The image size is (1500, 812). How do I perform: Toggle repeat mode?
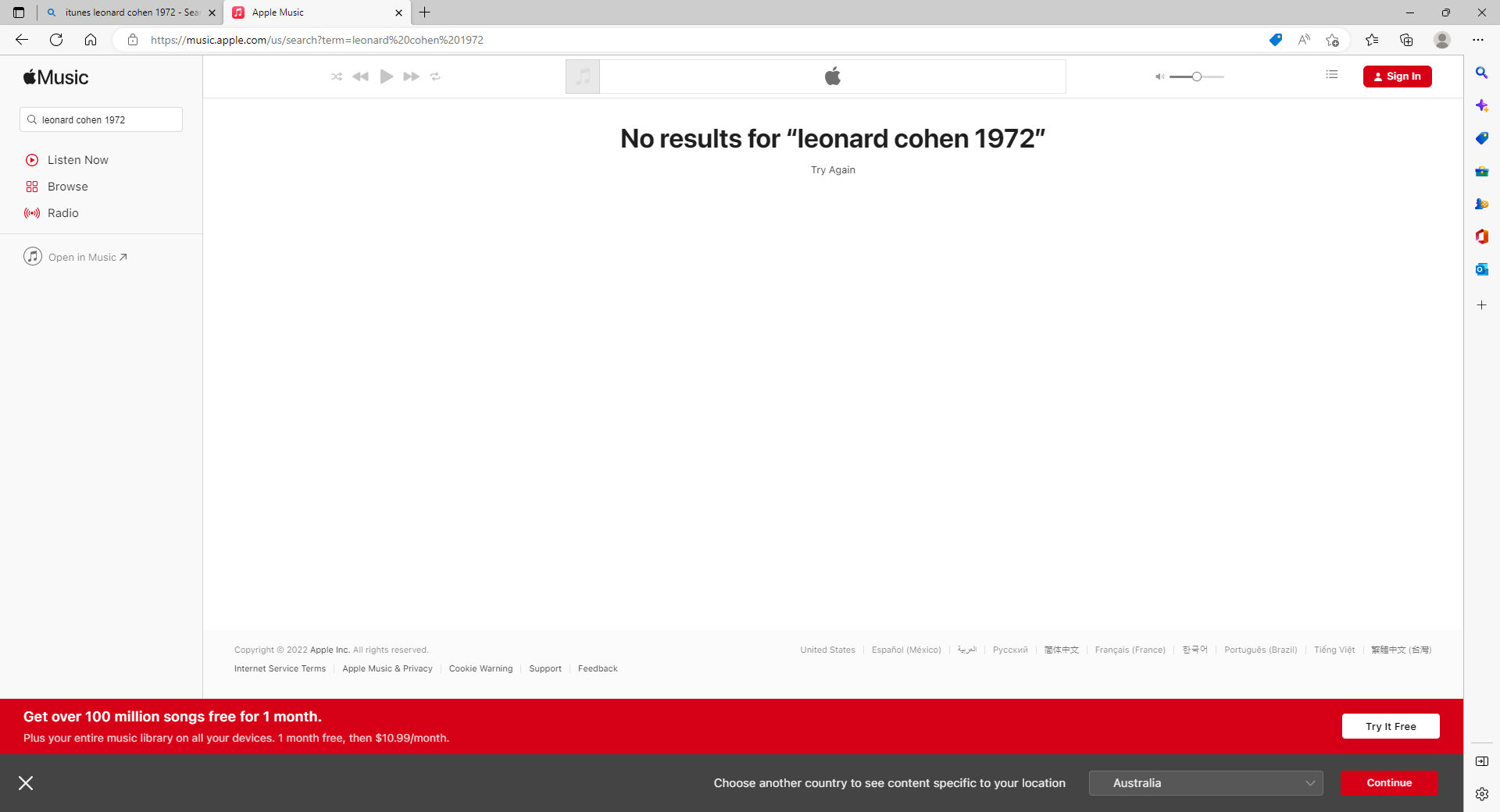(x=436, y=77)
